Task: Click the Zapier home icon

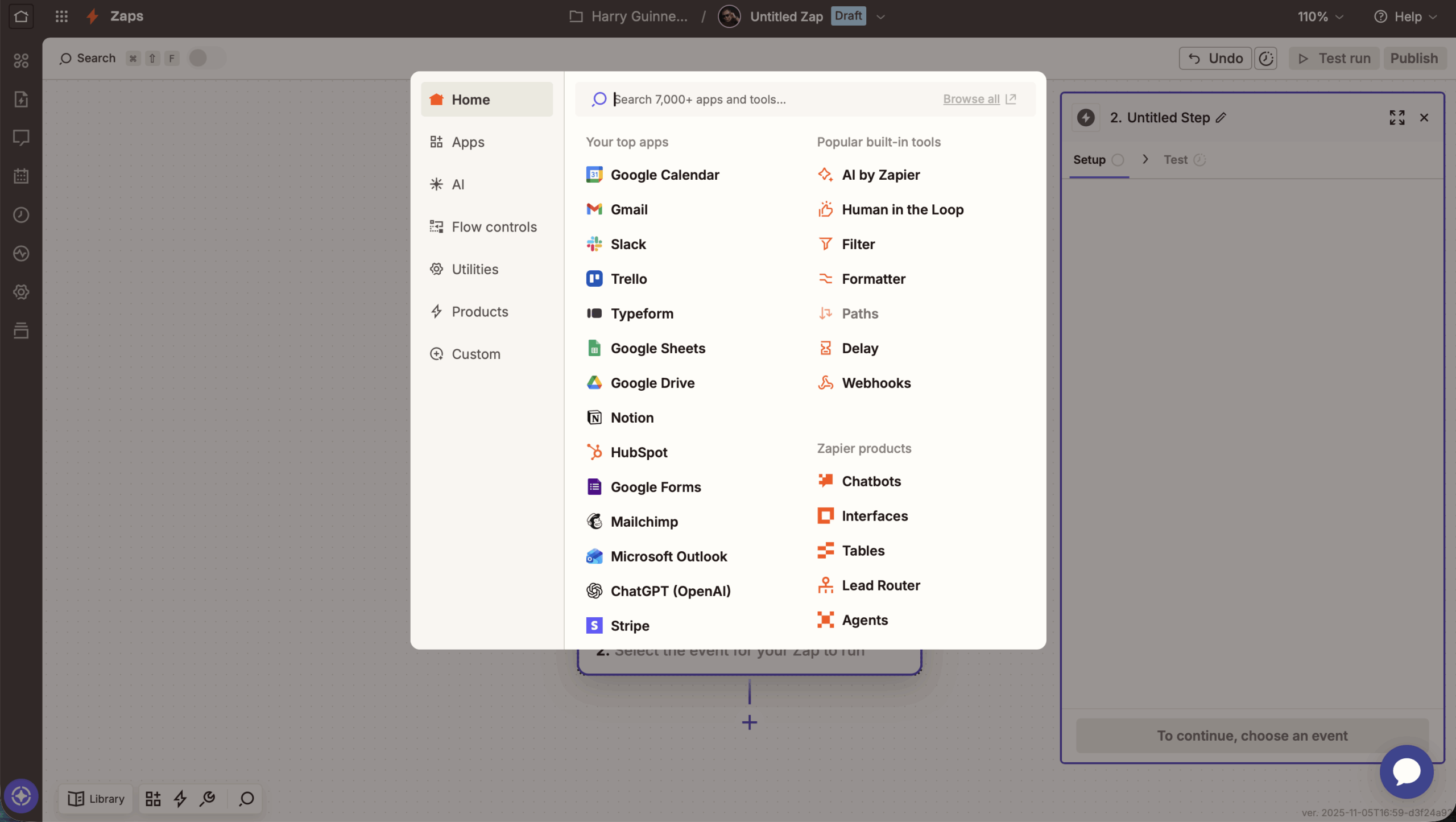Action: 21,16
